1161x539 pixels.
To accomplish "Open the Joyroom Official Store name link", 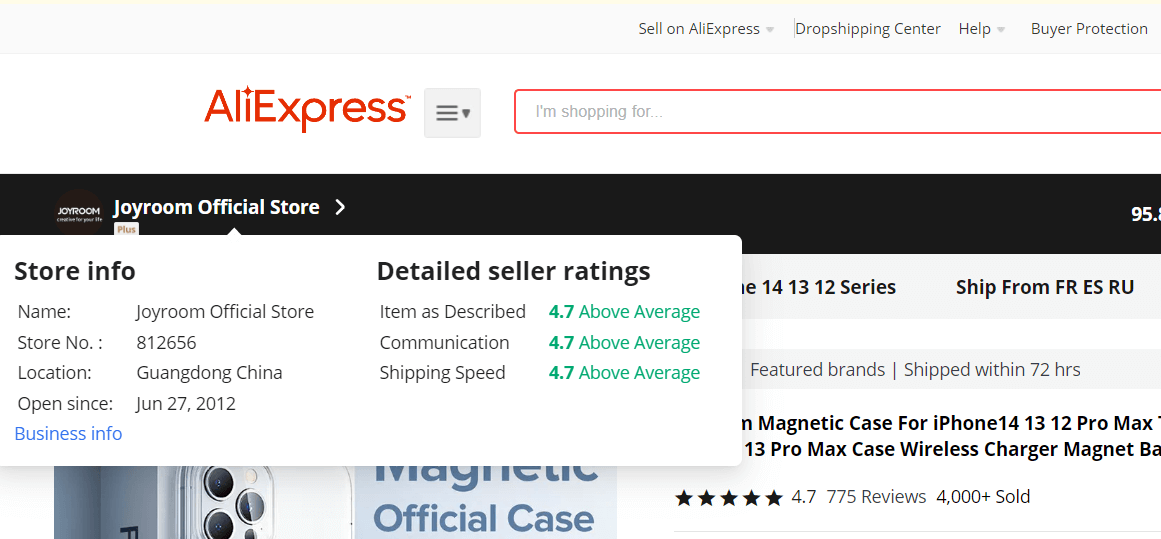I will click(216, 207).
